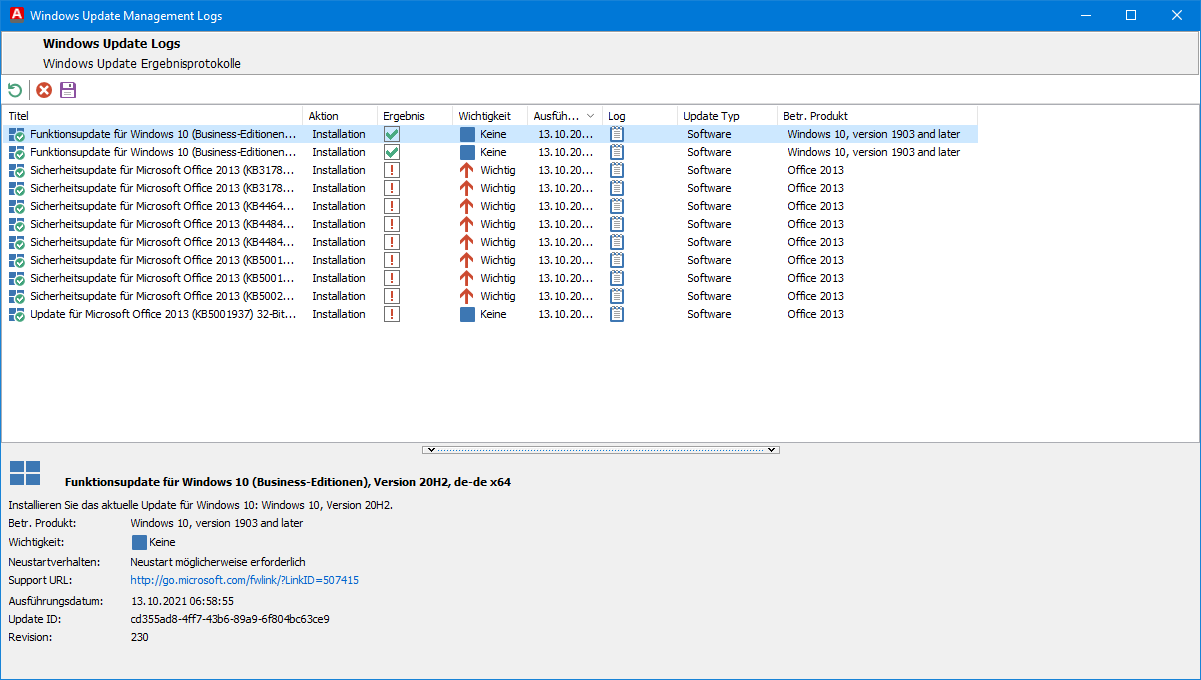
Task: Sort by the Titel column header
Action: click(x=152, y=116)
